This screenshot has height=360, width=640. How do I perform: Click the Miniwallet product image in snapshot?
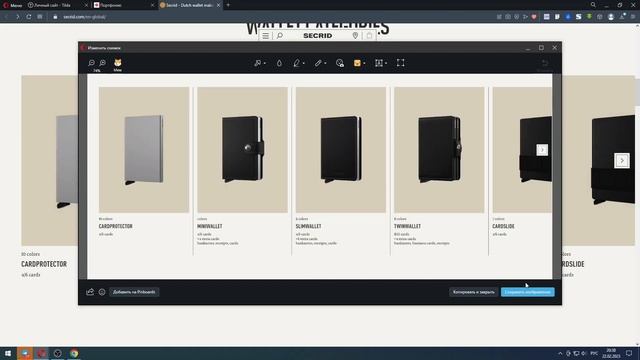242,150
